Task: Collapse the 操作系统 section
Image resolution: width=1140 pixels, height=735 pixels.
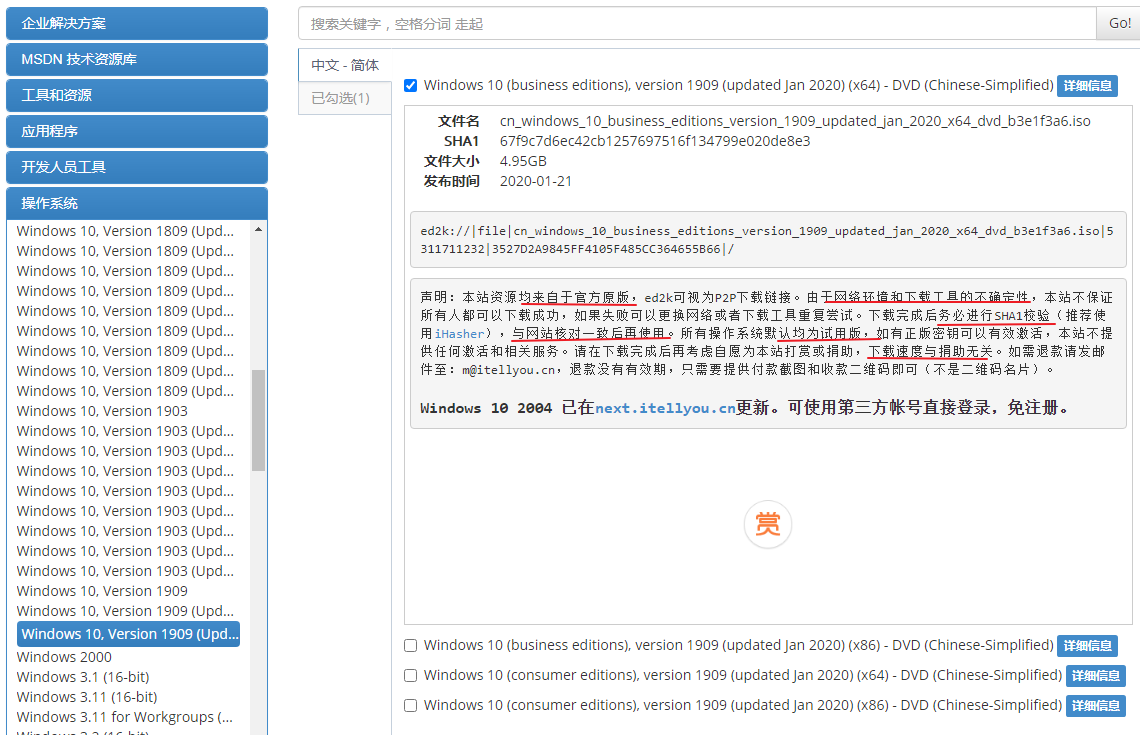Action: (x=137, y=203)
